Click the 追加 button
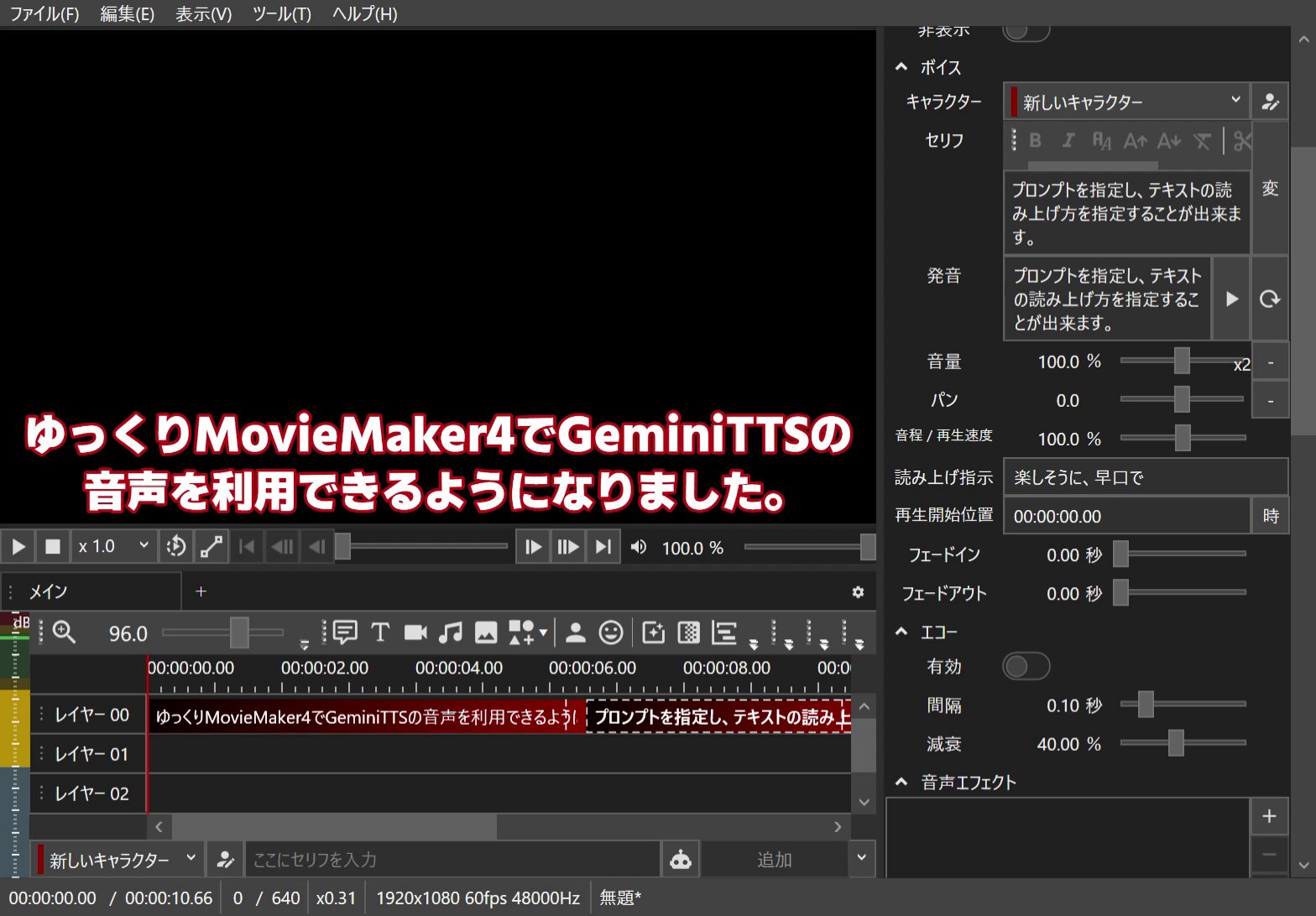The image size is (1316, 916). 774,860
